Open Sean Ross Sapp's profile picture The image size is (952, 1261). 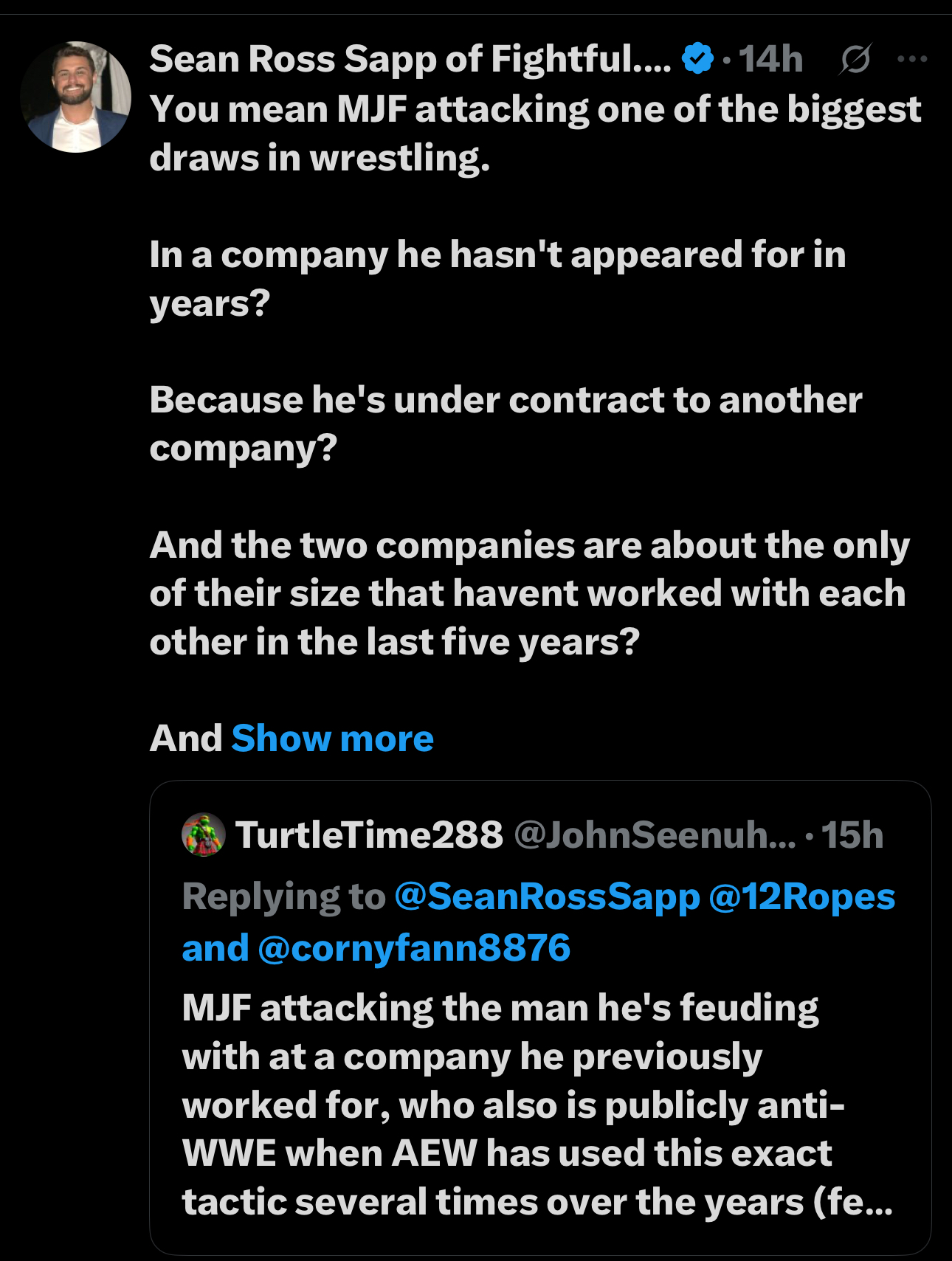[76, 97]
